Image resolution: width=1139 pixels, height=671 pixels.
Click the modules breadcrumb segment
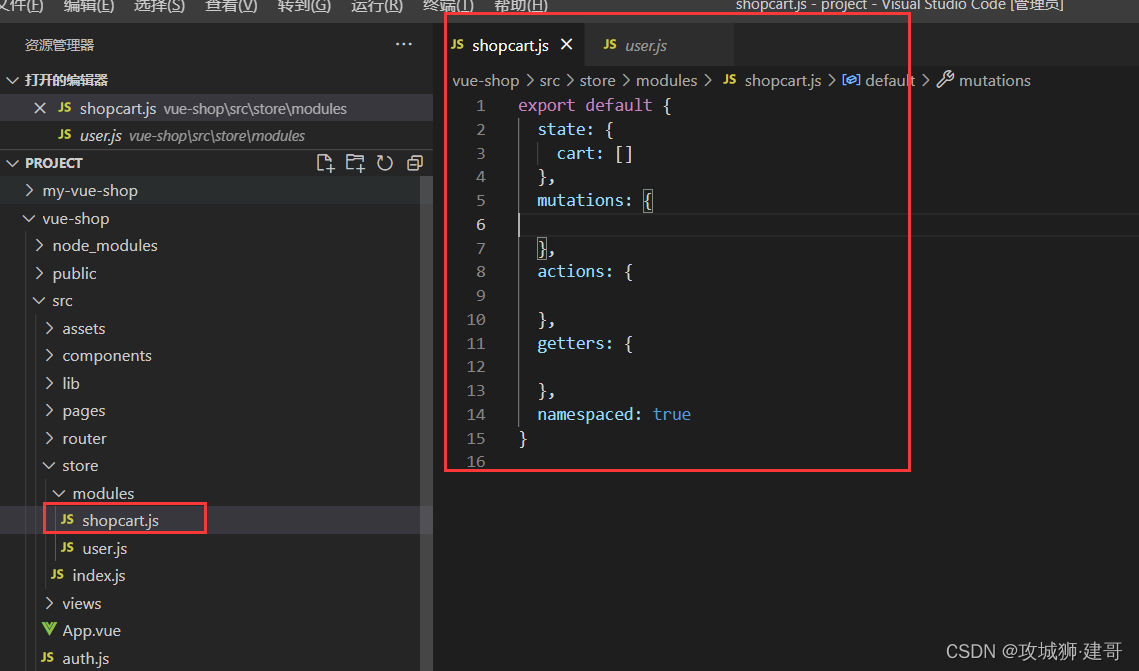pyautogui.click(x=666, y=80)
